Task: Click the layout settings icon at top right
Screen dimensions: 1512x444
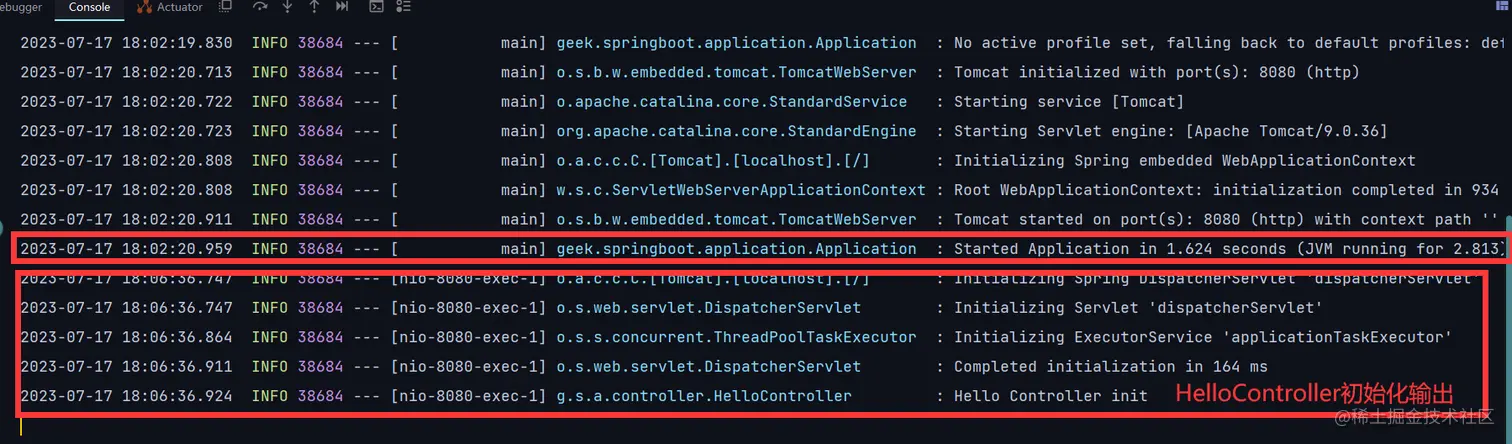Action: click(x=1501, y=6)
